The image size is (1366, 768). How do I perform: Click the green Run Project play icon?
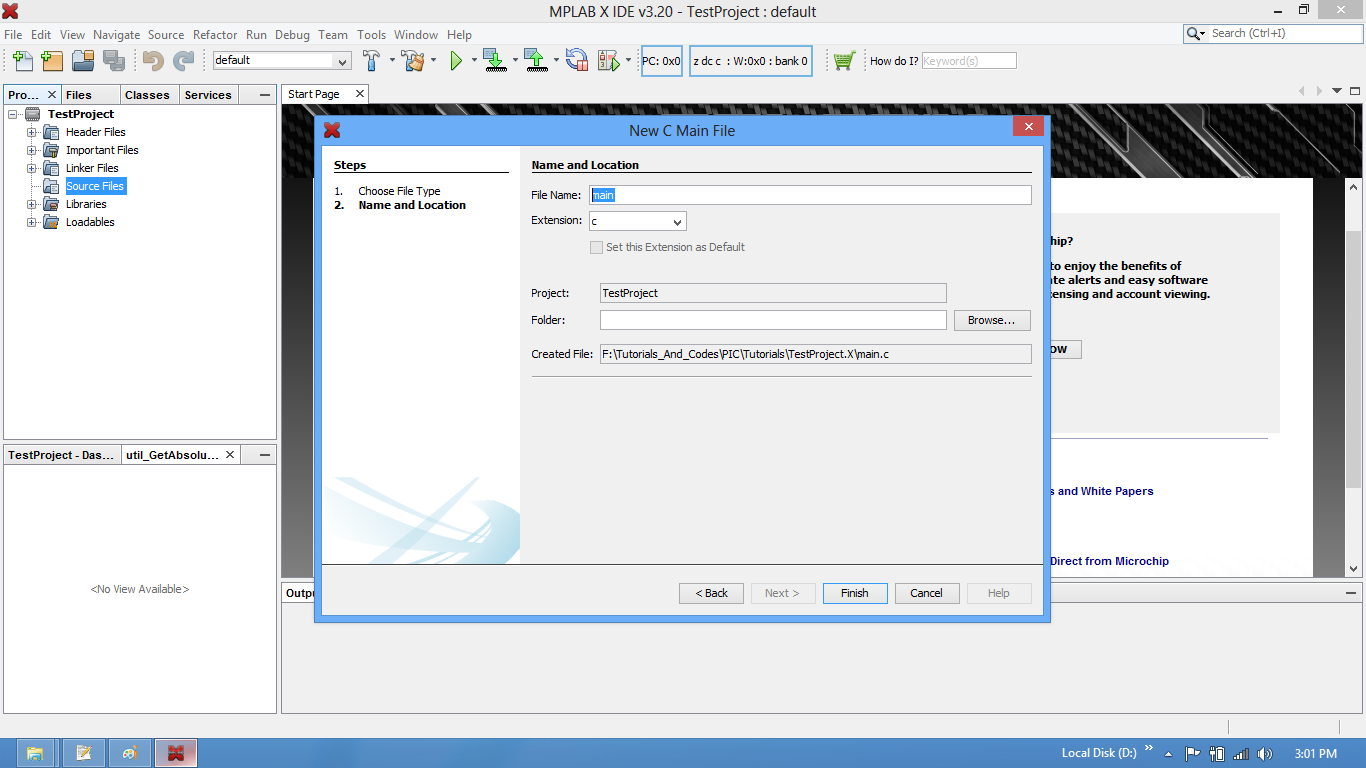click(456, 61)
